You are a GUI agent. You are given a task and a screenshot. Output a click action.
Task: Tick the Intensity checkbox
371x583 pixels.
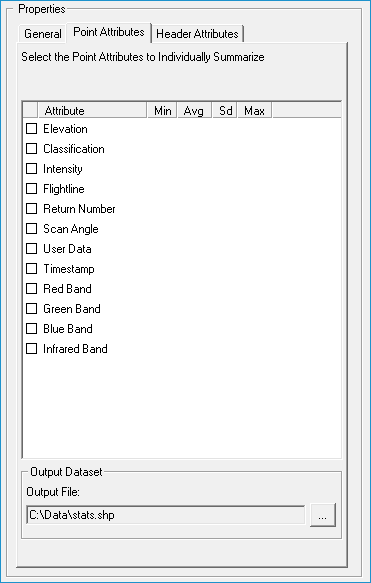[x=32, y=169]
